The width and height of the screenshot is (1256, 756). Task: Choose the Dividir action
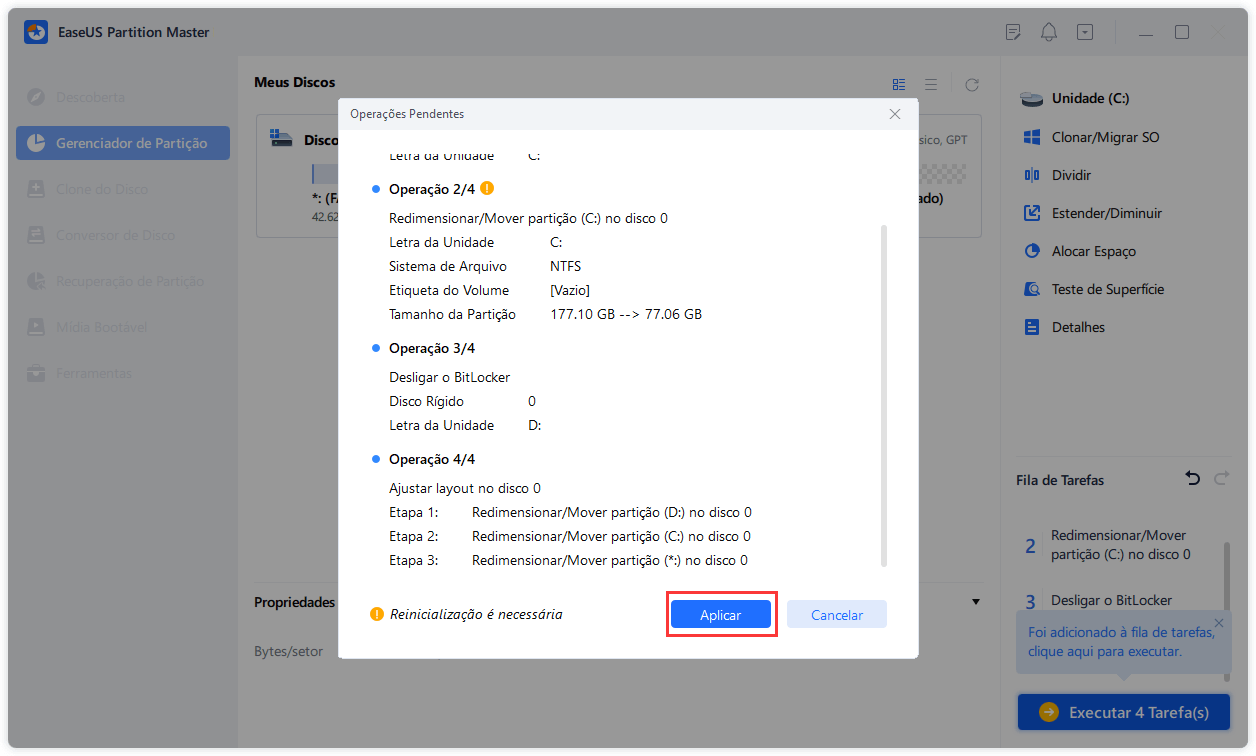tap(1071, 175)
